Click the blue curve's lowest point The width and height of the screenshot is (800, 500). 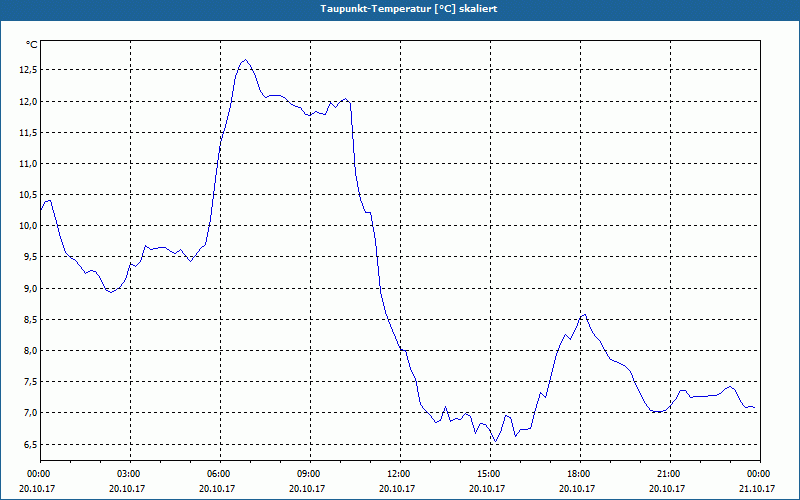point(495,441)
